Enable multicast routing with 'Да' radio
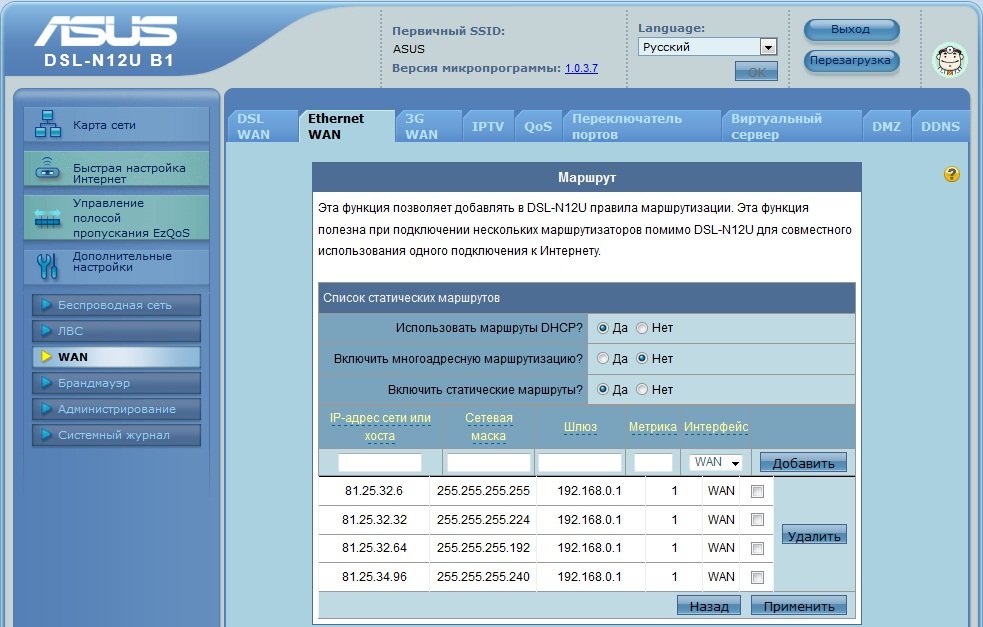This screenshot has height=627, width=983. (x=603, y=358)
